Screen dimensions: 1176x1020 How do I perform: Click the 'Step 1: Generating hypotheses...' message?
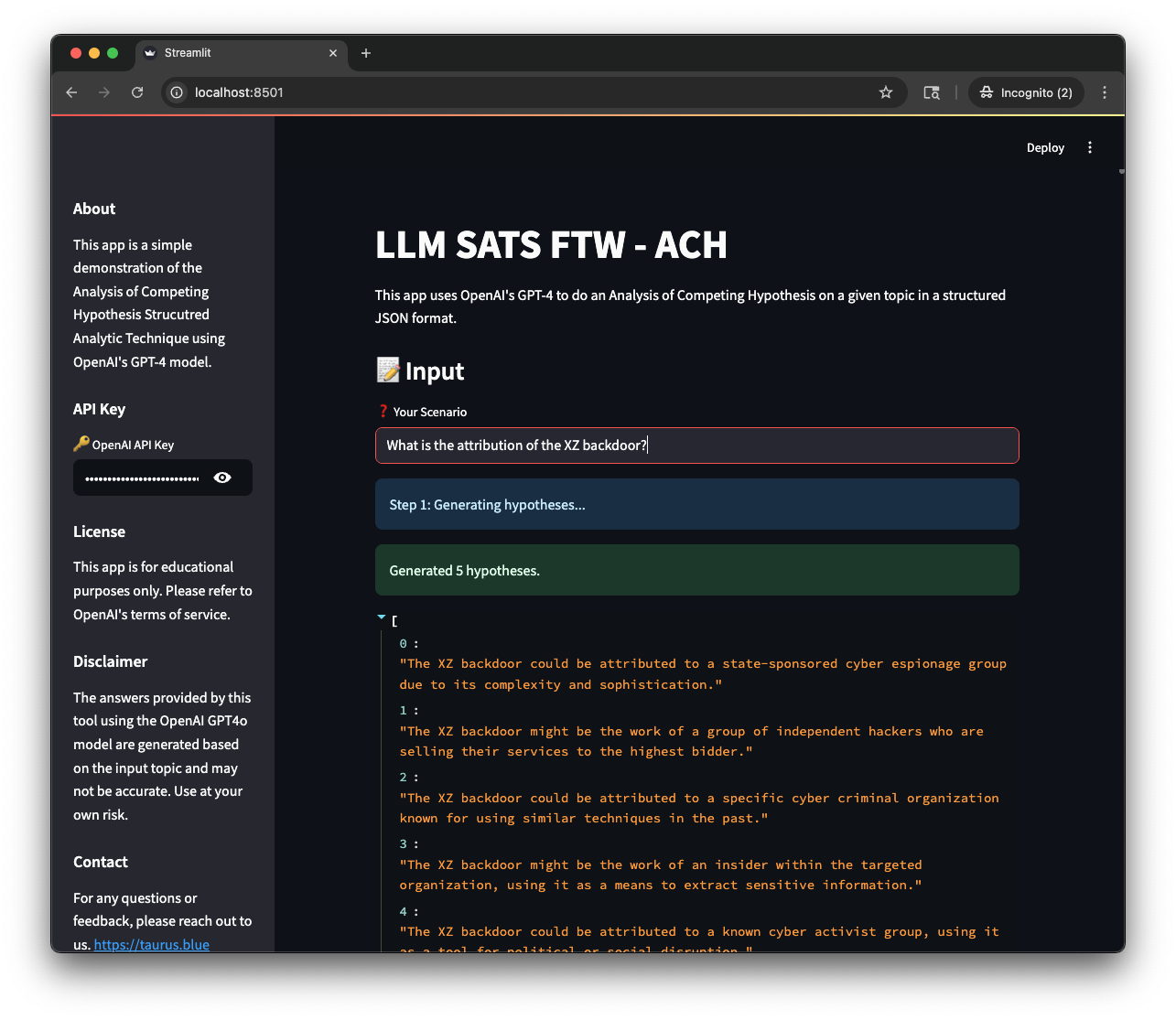[x=696, y=504]
